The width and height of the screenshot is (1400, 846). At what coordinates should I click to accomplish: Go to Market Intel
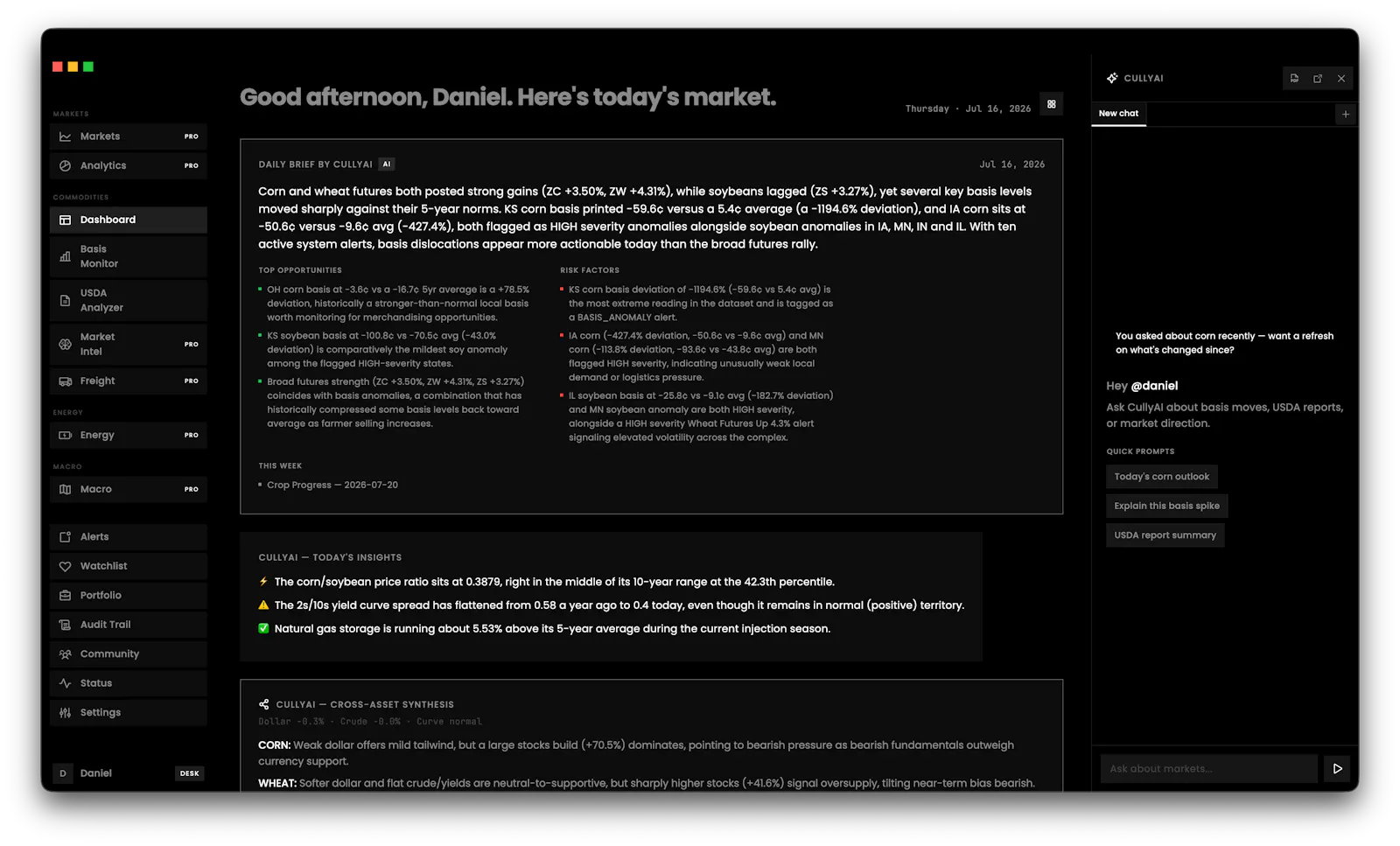(x=128, y=344)
